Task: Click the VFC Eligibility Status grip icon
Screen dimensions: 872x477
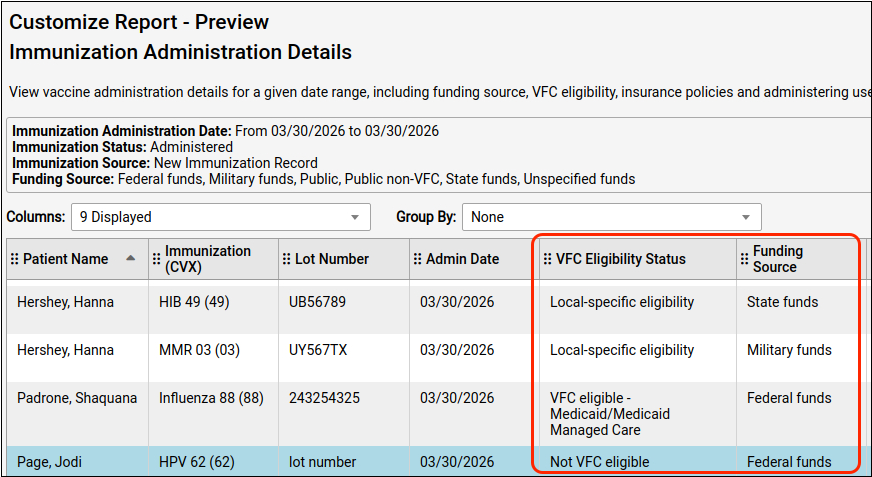Action: pos(547,259)
